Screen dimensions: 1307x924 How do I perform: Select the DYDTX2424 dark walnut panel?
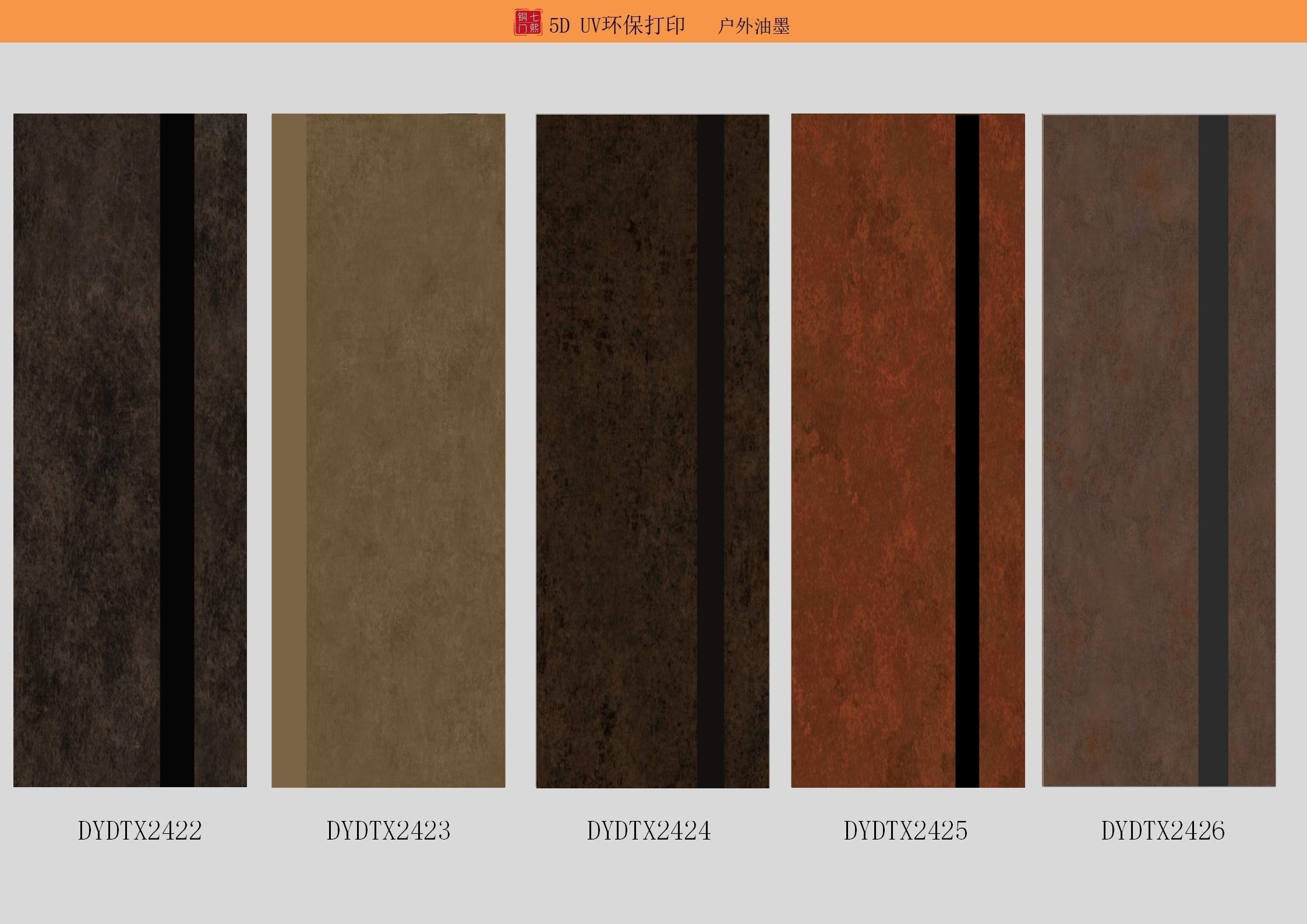pyautogui.click(x=616, y=449)
